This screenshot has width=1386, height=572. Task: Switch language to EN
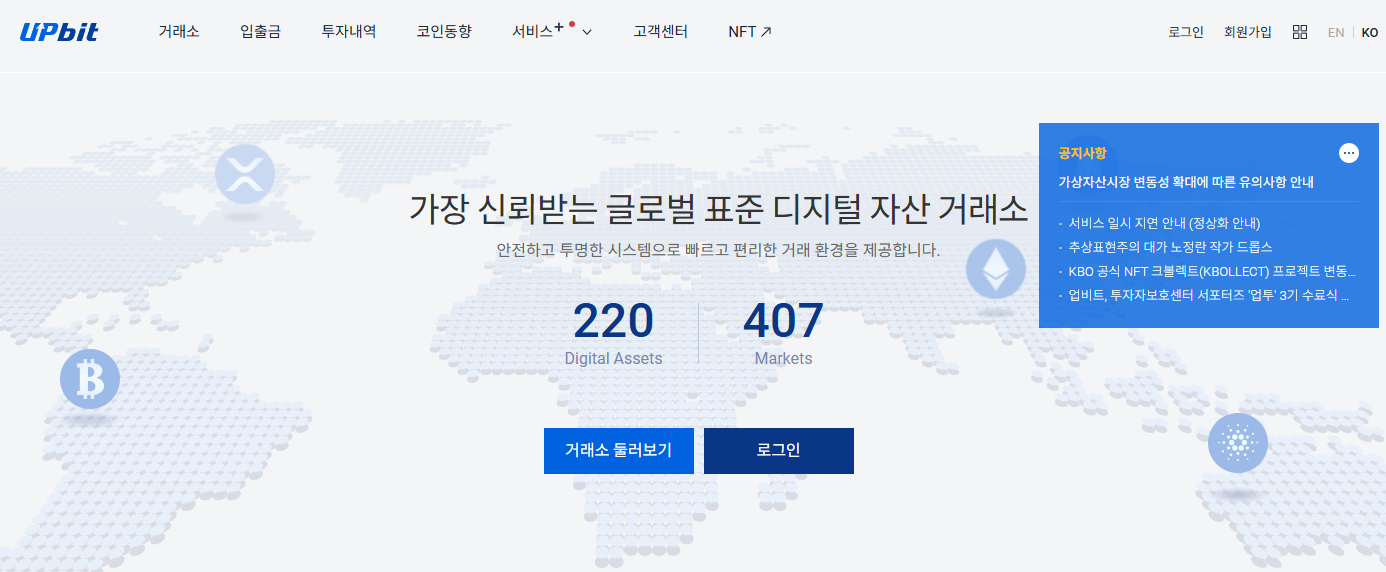(1336, 32)
